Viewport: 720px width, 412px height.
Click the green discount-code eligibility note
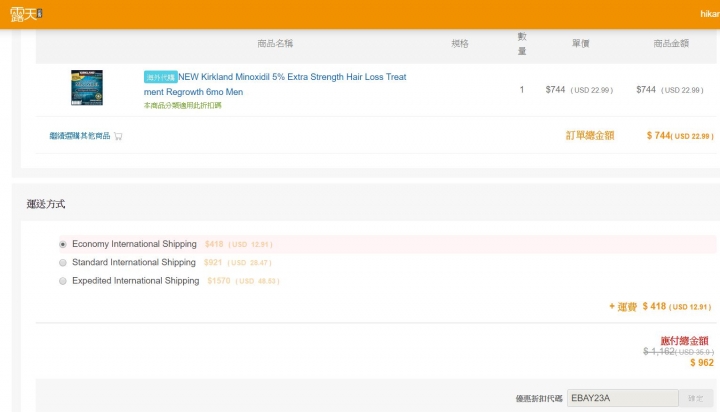(x=182, y=106)
